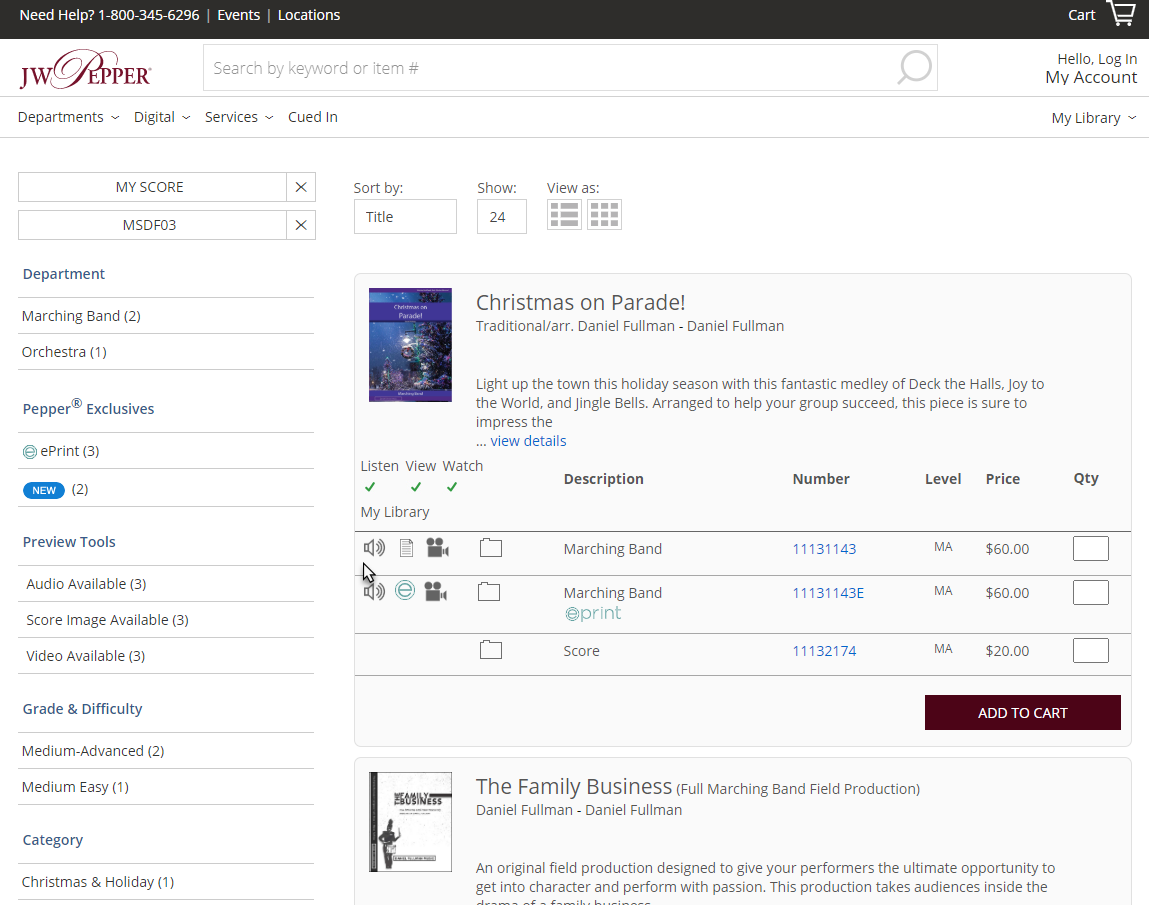Open item number 11131143
The image size is (1149, 905).
(x=824, y=549)
